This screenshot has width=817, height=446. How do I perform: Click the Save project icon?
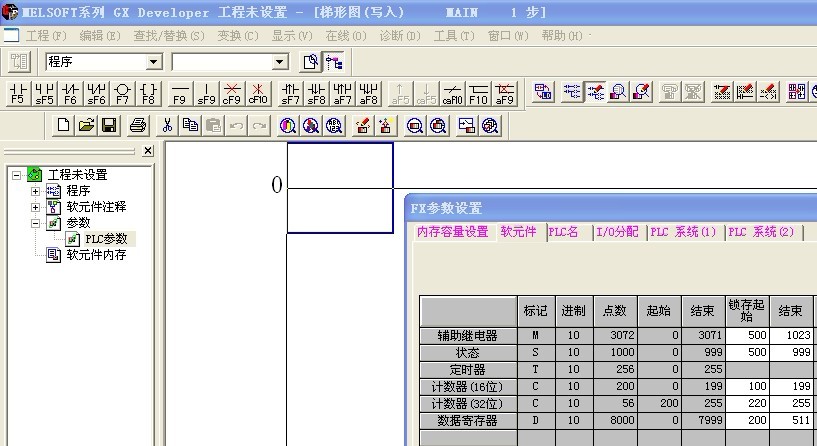(109, 125)
